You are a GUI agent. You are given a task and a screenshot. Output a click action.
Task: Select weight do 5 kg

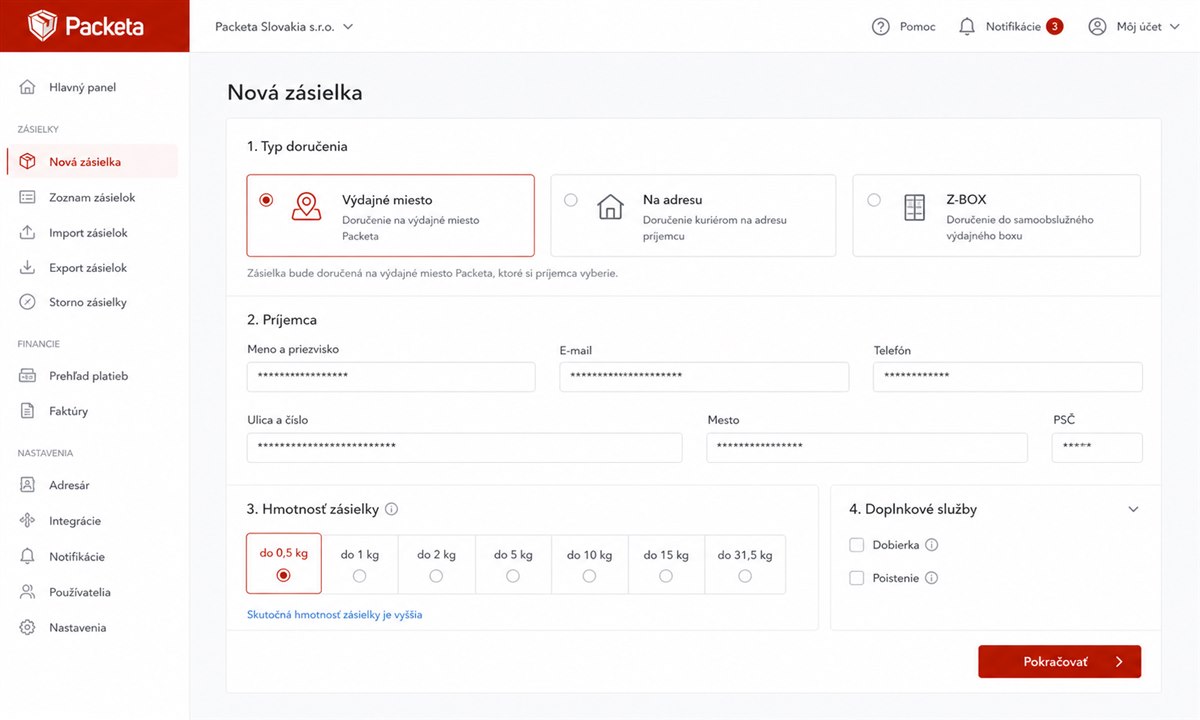click(513, 564)
